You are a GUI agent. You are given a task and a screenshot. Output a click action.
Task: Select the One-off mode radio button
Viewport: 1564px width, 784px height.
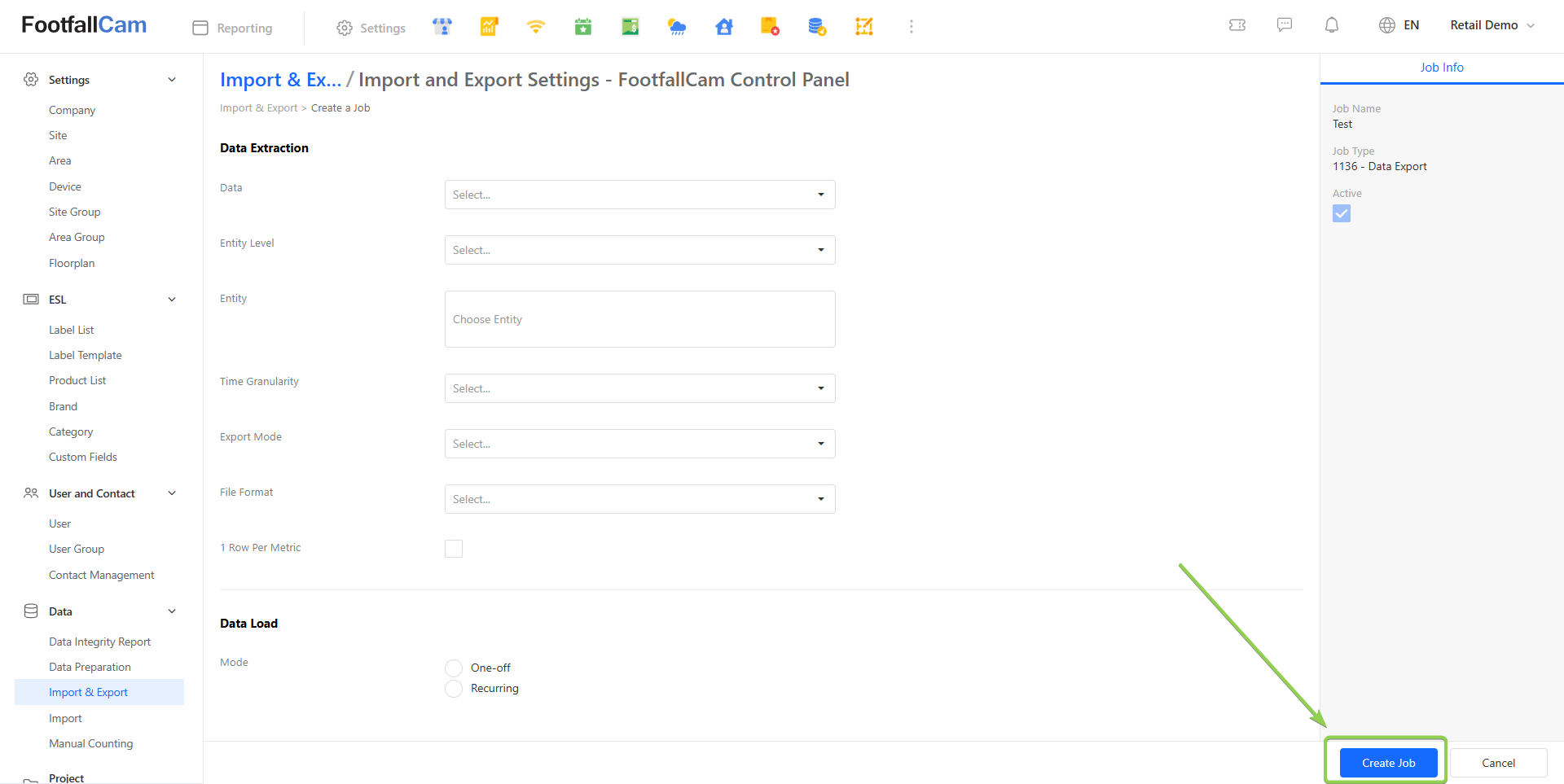[454, 668]
